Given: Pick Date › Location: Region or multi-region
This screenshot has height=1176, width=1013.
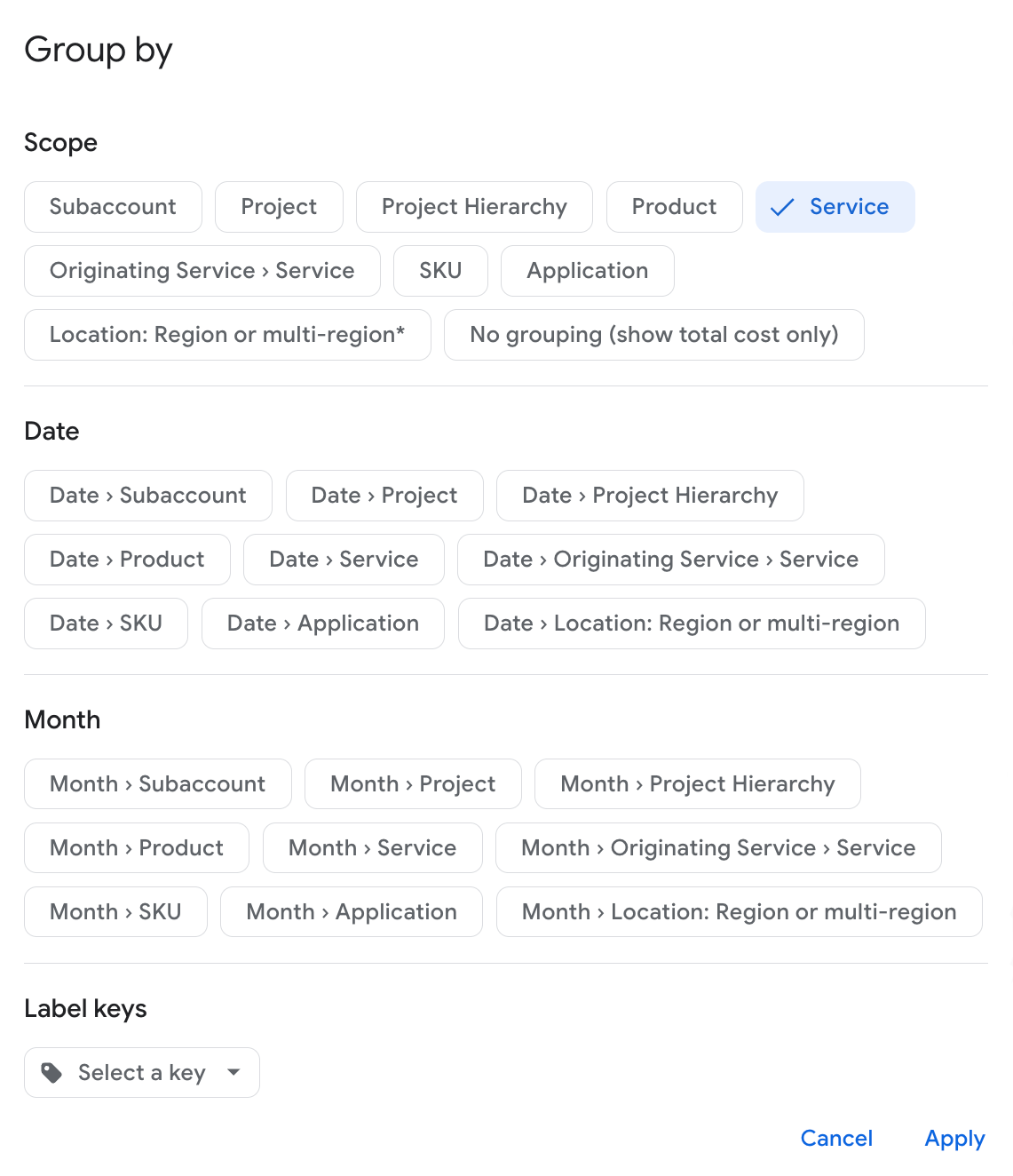Looking at the screenshot, I should click(x=692, y=624).
